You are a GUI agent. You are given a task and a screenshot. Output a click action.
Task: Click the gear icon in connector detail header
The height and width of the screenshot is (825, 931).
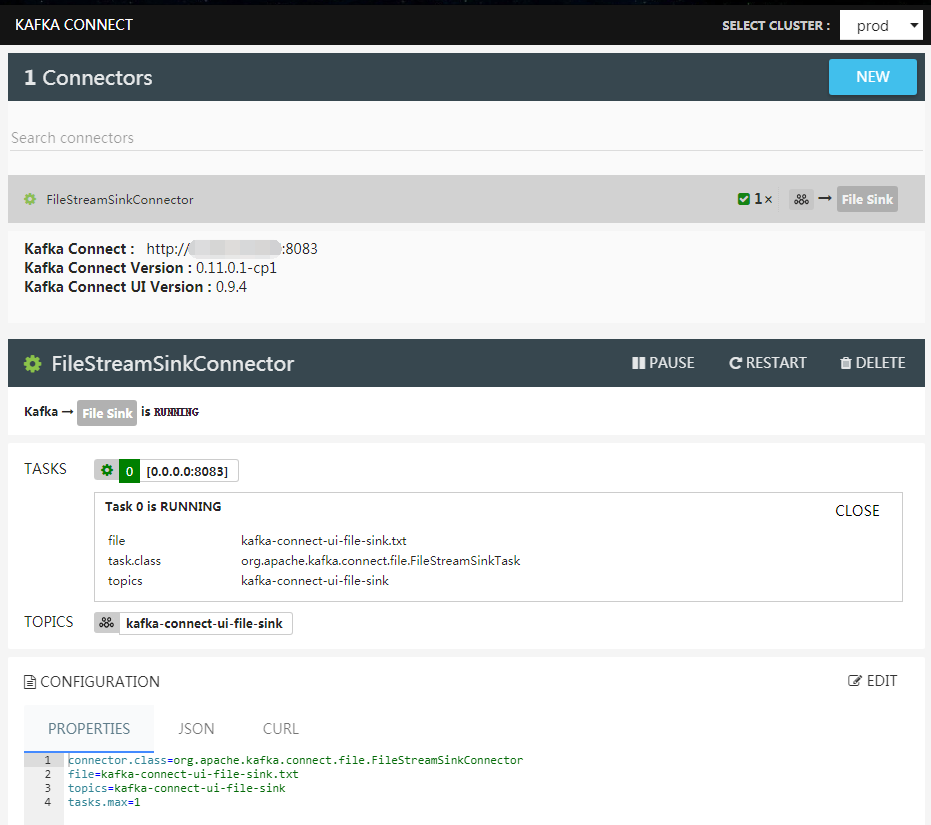click(x=33, y=363)
